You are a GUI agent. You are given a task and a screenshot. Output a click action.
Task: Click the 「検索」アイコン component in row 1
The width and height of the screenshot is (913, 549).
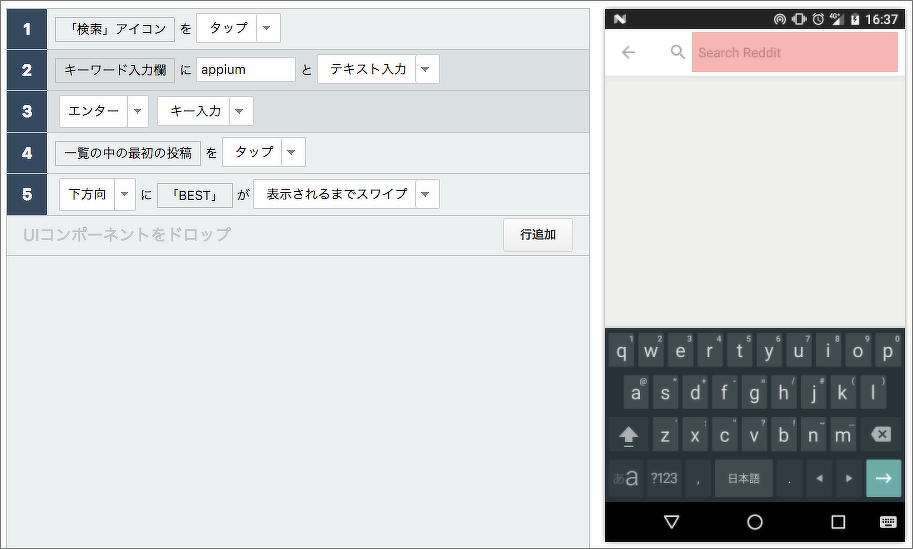(x=114, y=29)
